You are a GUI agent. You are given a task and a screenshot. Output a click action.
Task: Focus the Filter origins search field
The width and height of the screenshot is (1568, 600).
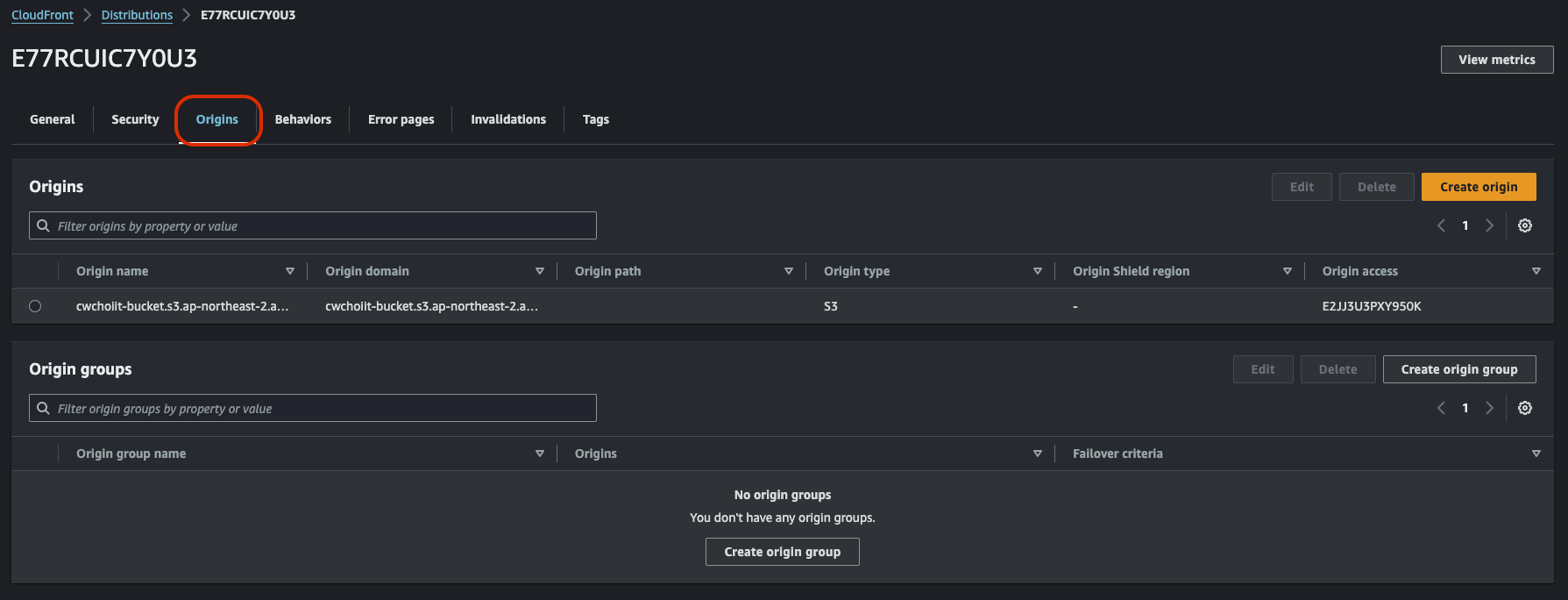click(x=313, y=225)
